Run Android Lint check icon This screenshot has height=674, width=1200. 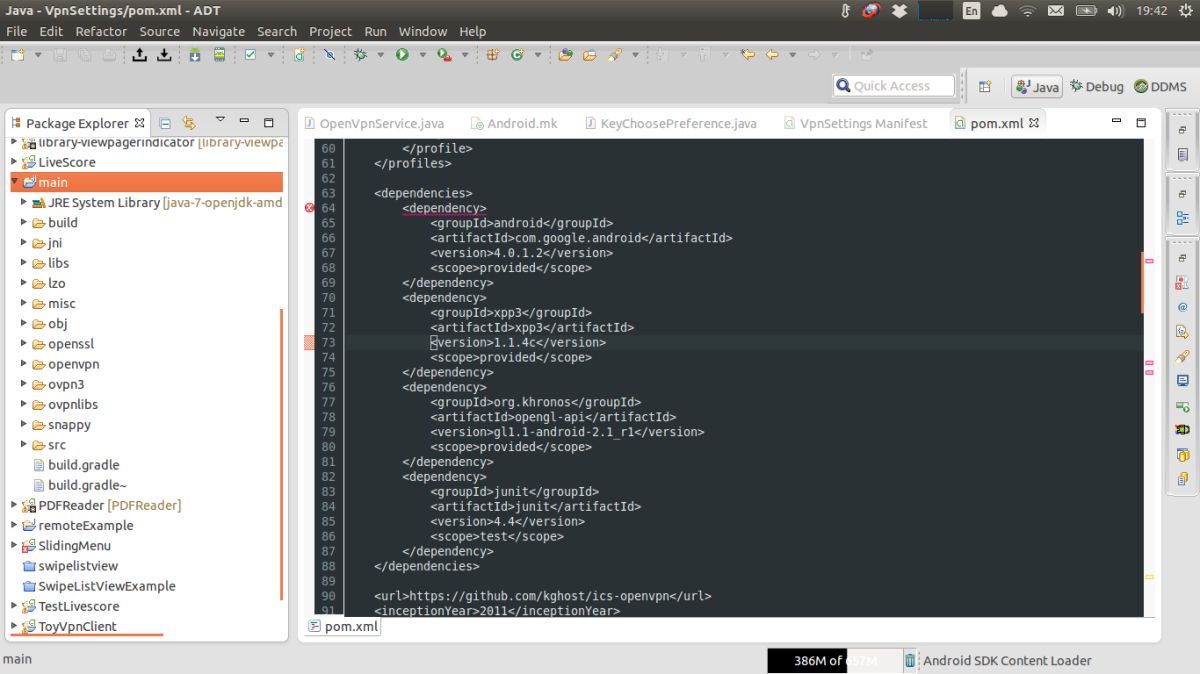coord(251,55)
